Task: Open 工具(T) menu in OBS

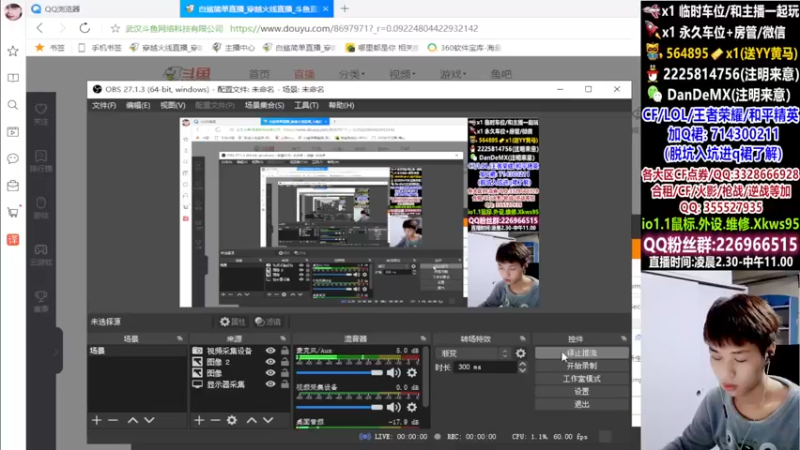Action: [306, 105]
